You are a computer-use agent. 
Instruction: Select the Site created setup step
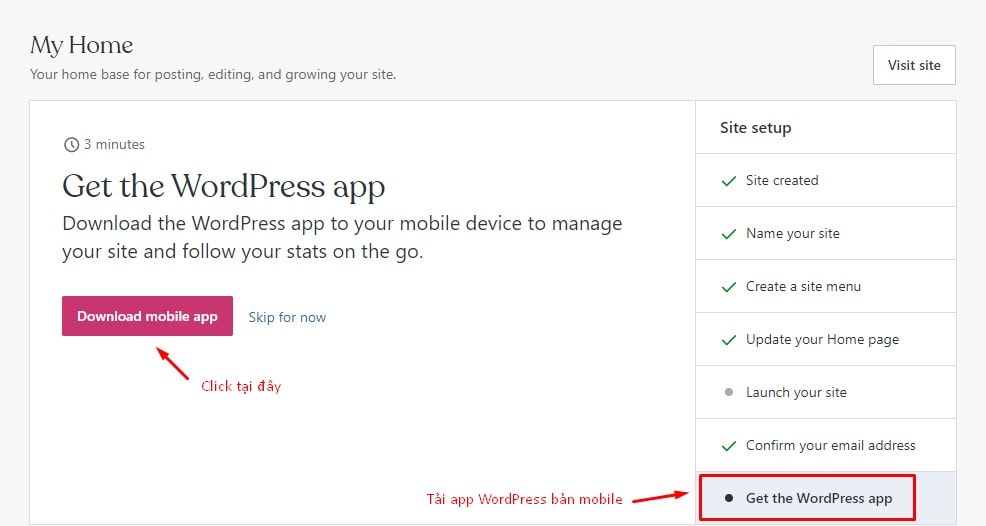(826, 181)
